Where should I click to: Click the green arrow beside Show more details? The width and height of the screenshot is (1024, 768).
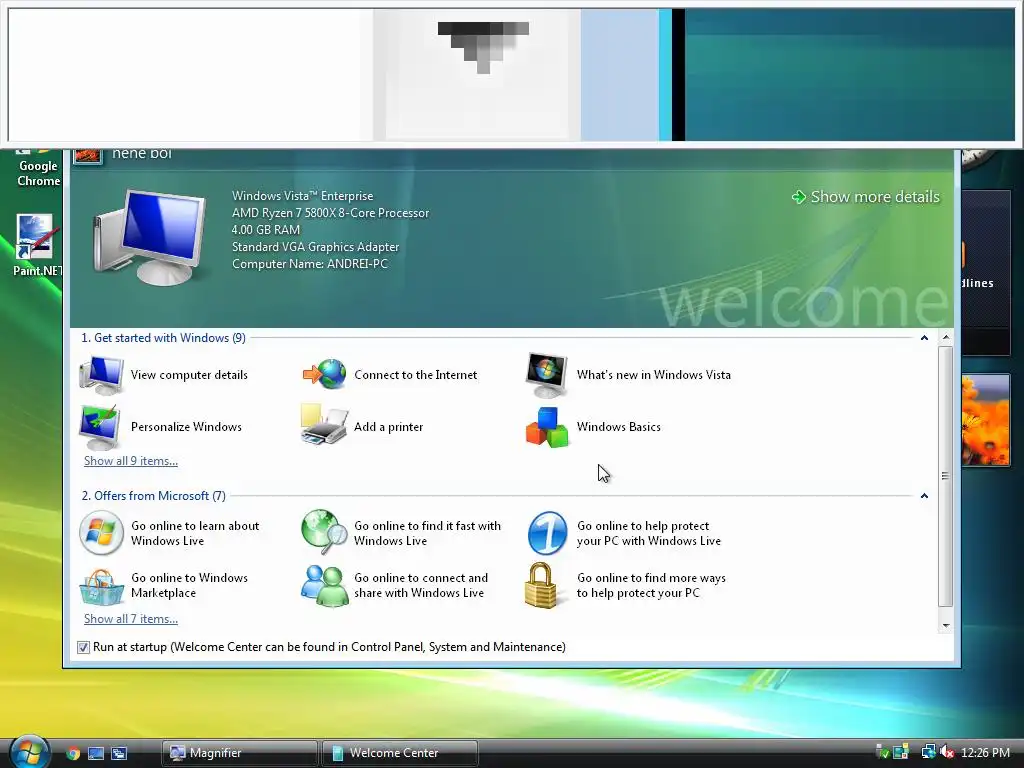click(798, 197)
